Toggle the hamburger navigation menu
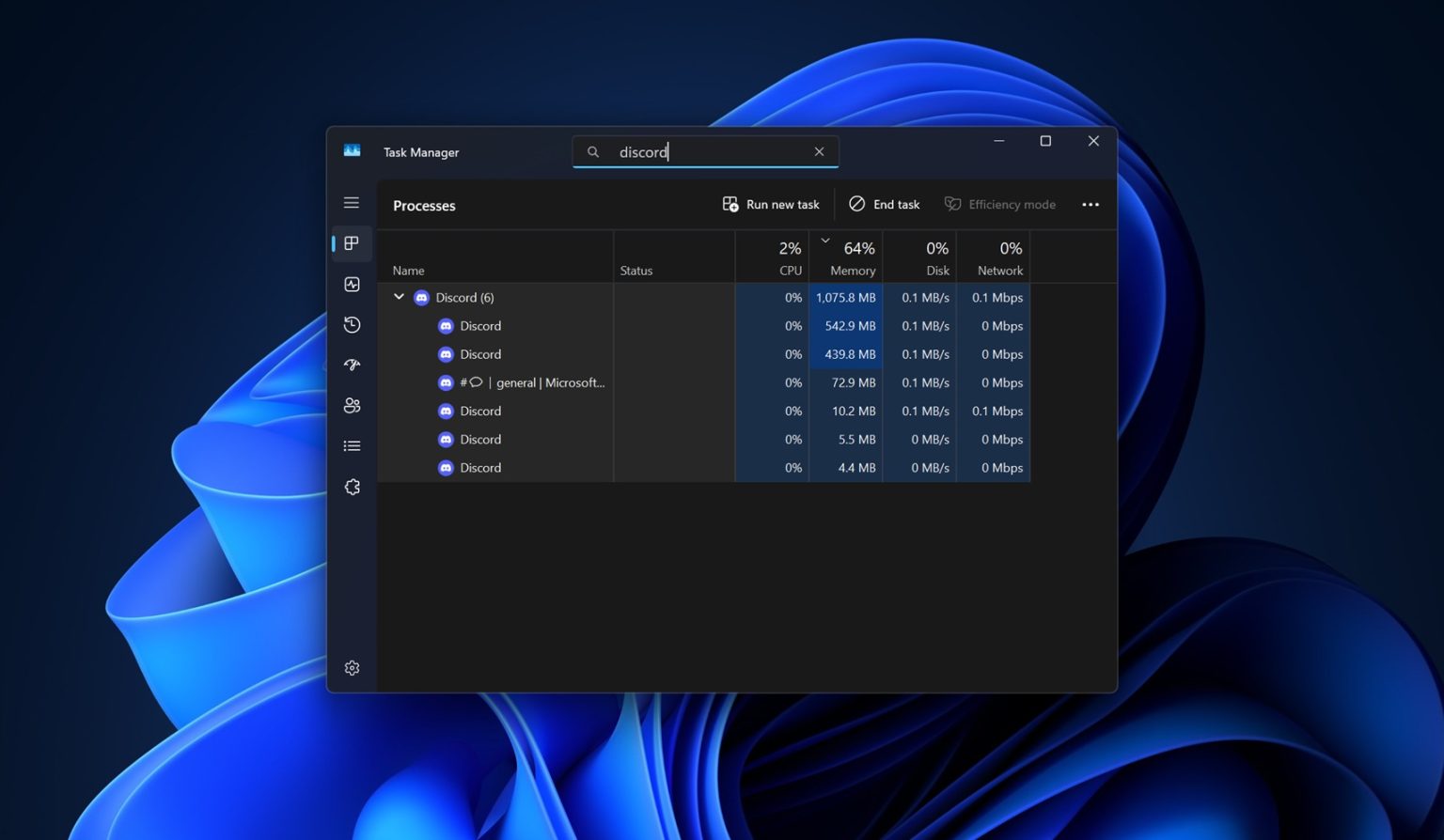 click(x=352, y=203)
